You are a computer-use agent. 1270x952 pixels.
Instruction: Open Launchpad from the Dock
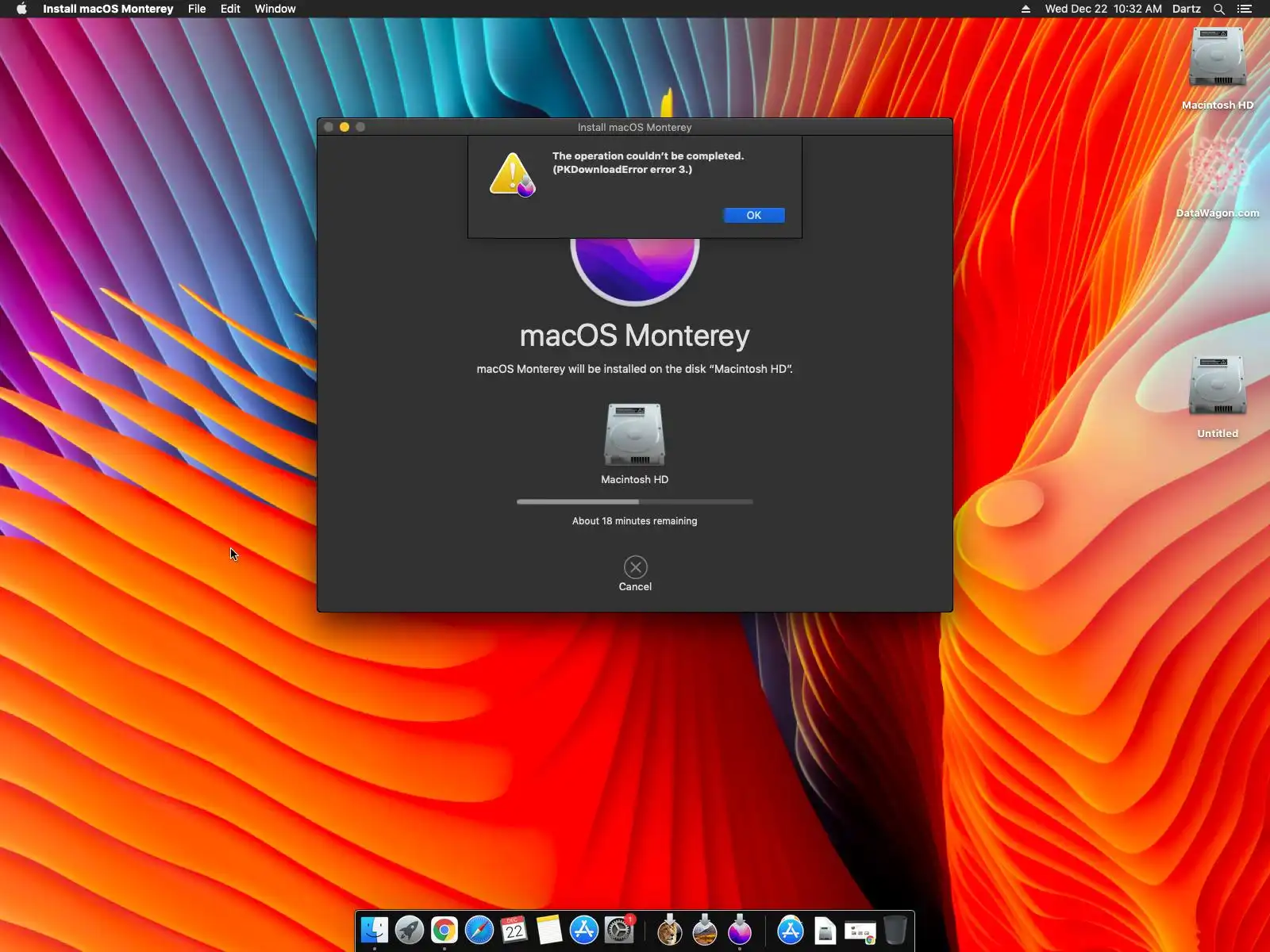410,930
